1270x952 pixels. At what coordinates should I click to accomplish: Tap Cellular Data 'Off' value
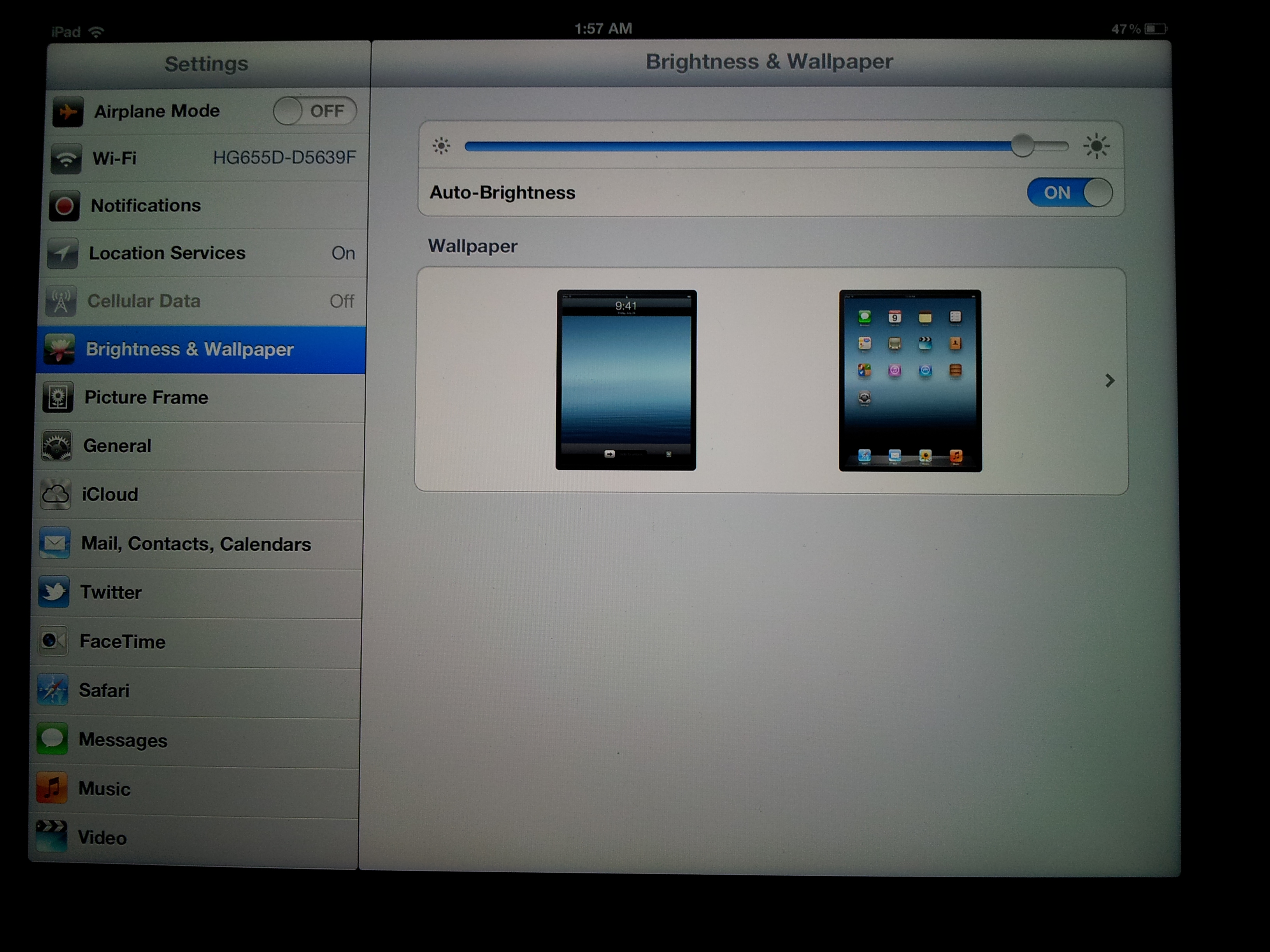pos(342,301)
